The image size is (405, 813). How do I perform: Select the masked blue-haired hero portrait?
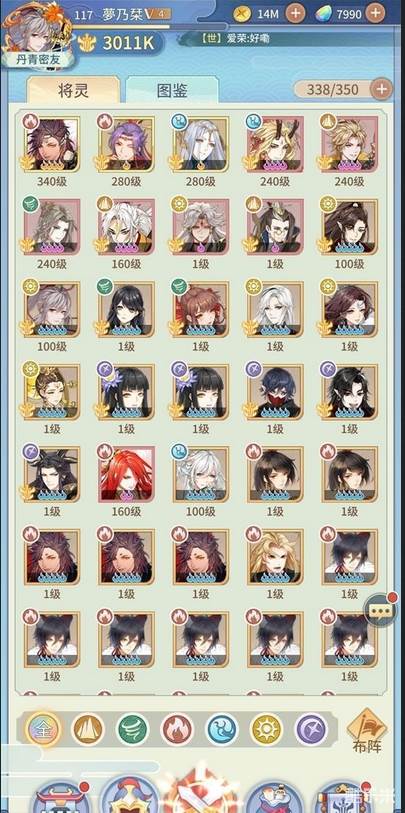point(275,391)
